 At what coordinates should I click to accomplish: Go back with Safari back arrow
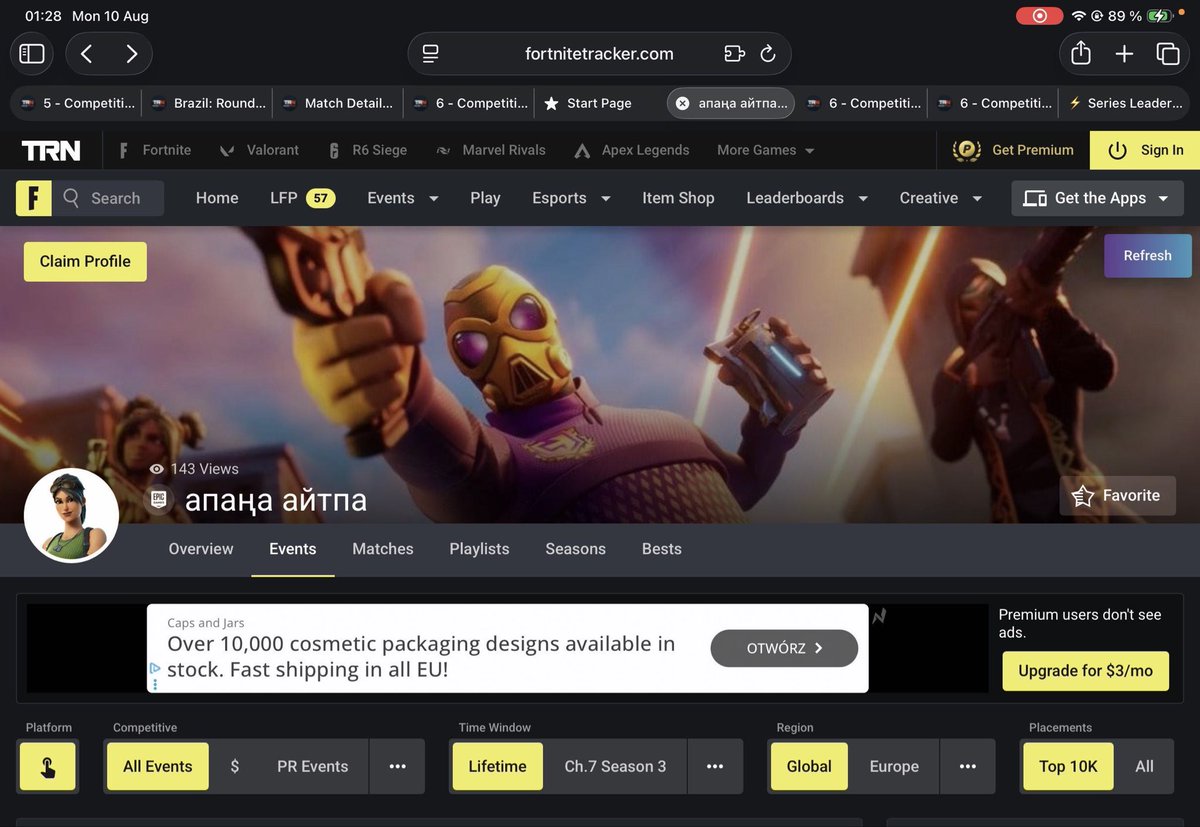pos(87,54)
